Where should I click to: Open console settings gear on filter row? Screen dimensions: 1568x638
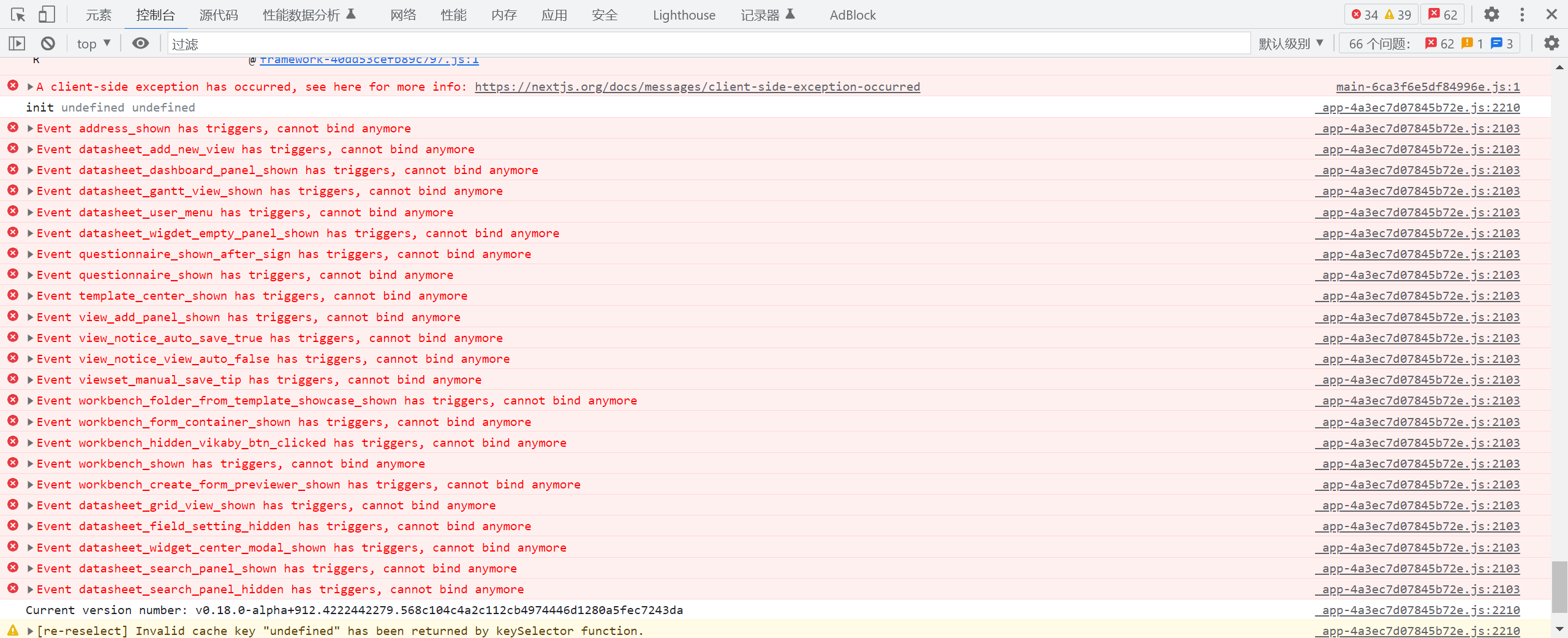[1551, 44]
